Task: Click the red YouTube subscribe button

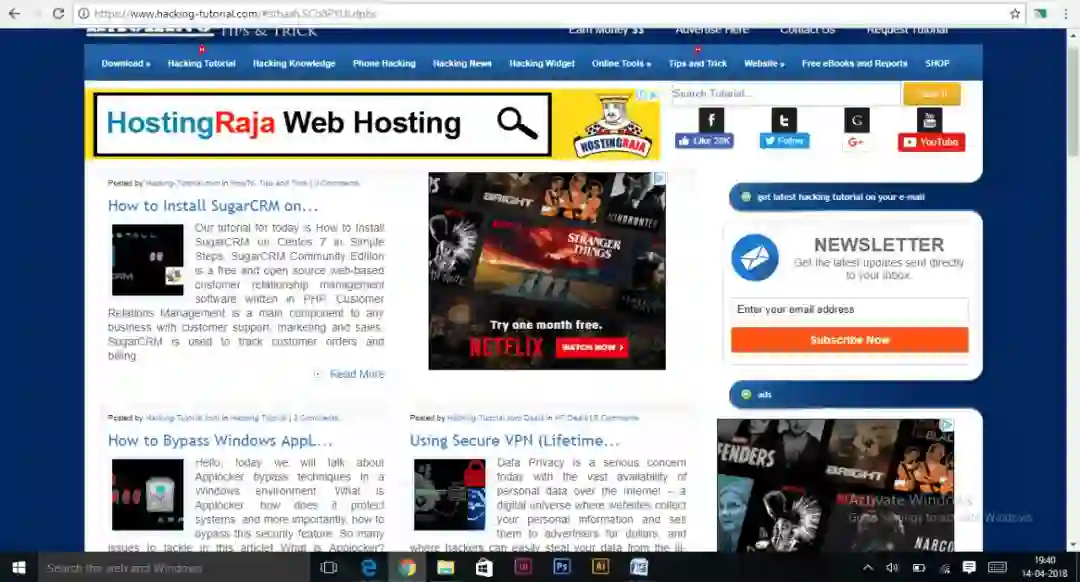Action: (931, 142)
